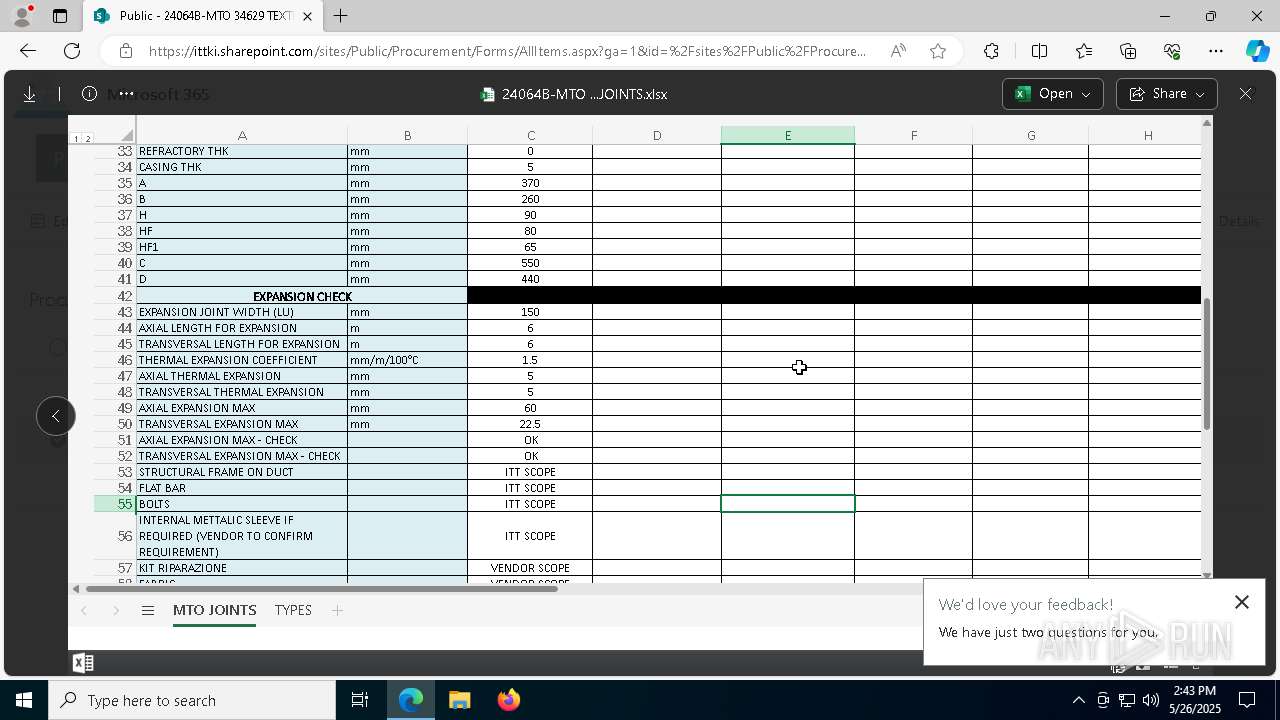Click the cell 'mm/m/100°C'

407,360
